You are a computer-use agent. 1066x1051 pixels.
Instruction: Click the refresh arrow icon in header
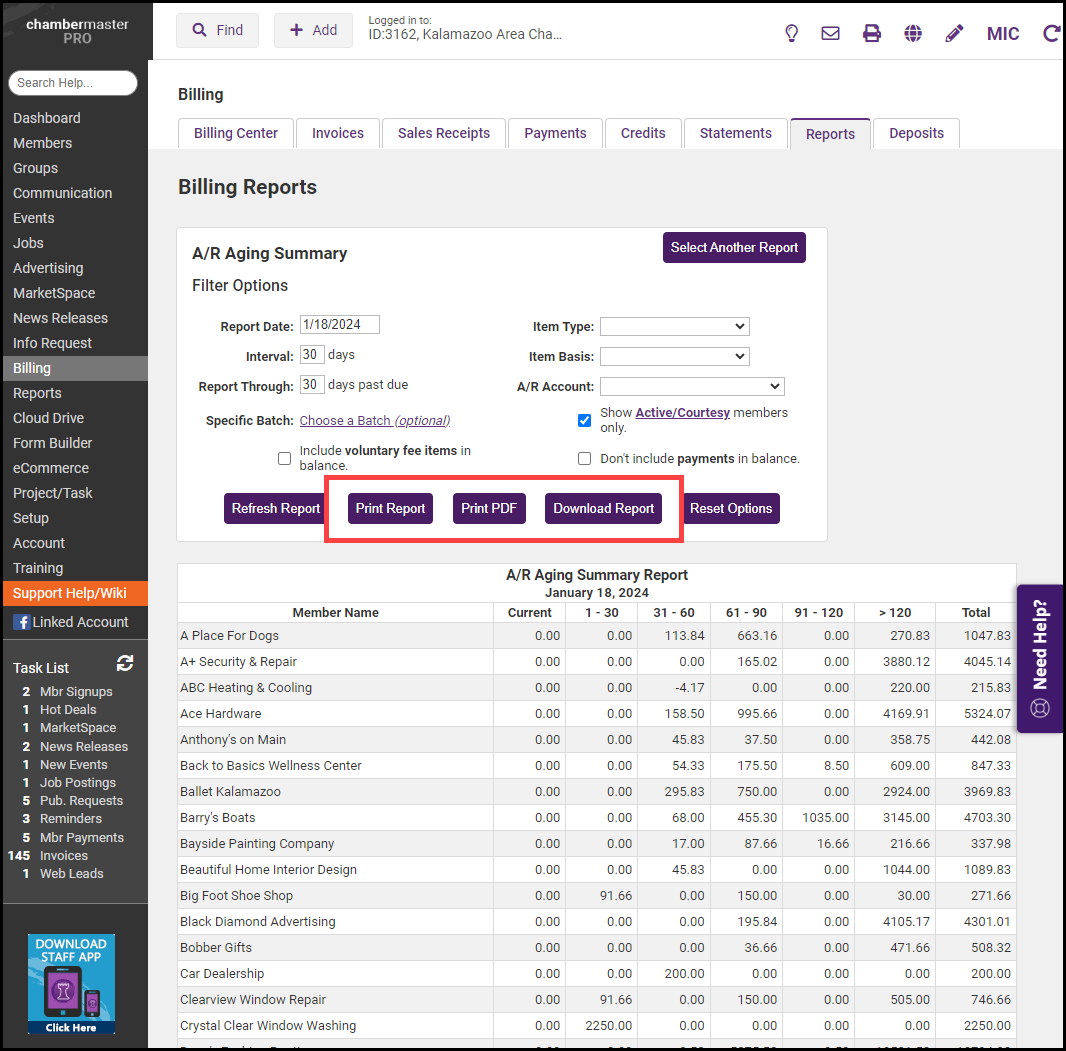point(1051,33)
